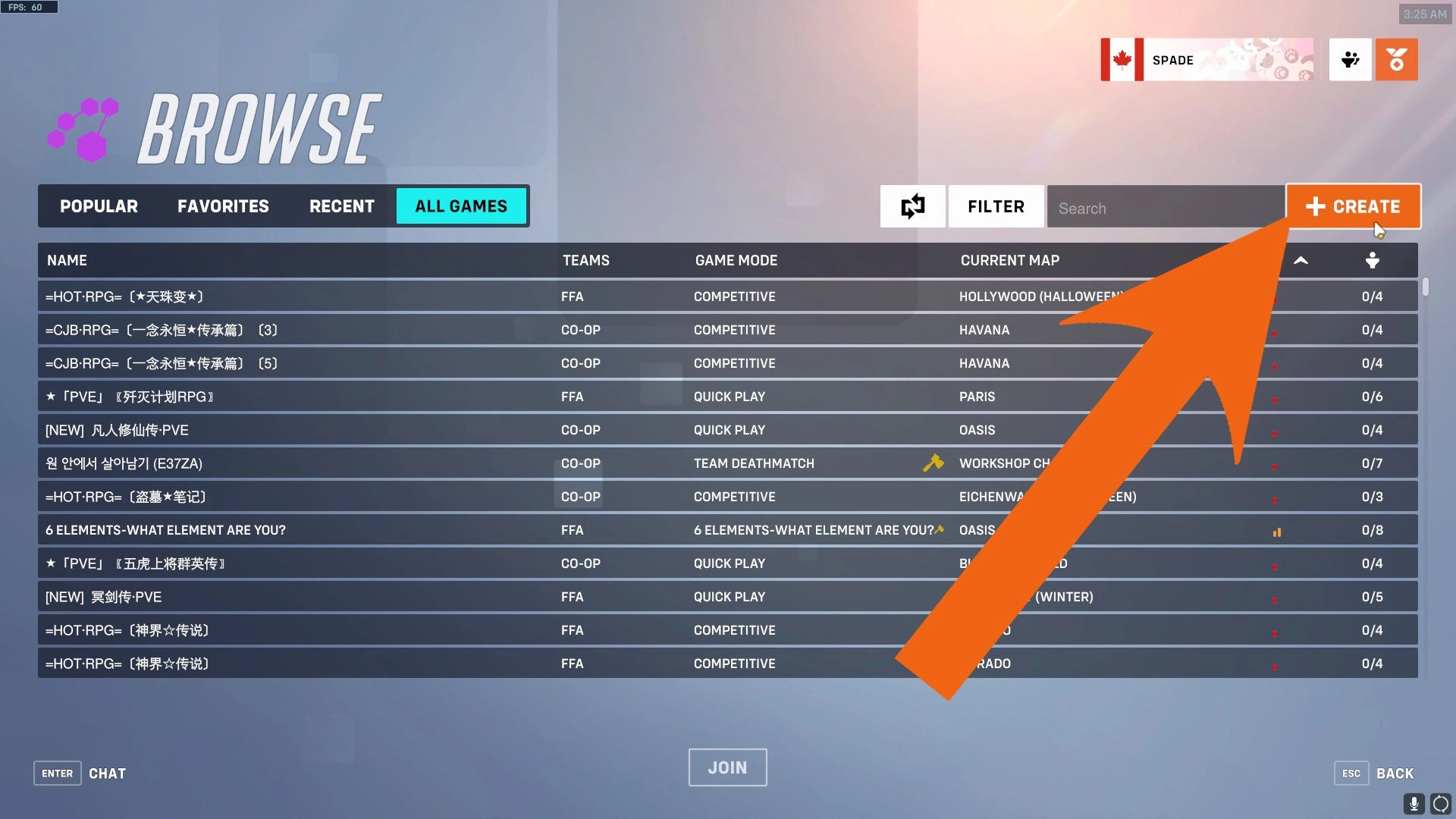Image resolution: width=1456 pixels, height=819 pixels.
Task: Click the descending sort arrow in header row
Action: [1372, 260]
